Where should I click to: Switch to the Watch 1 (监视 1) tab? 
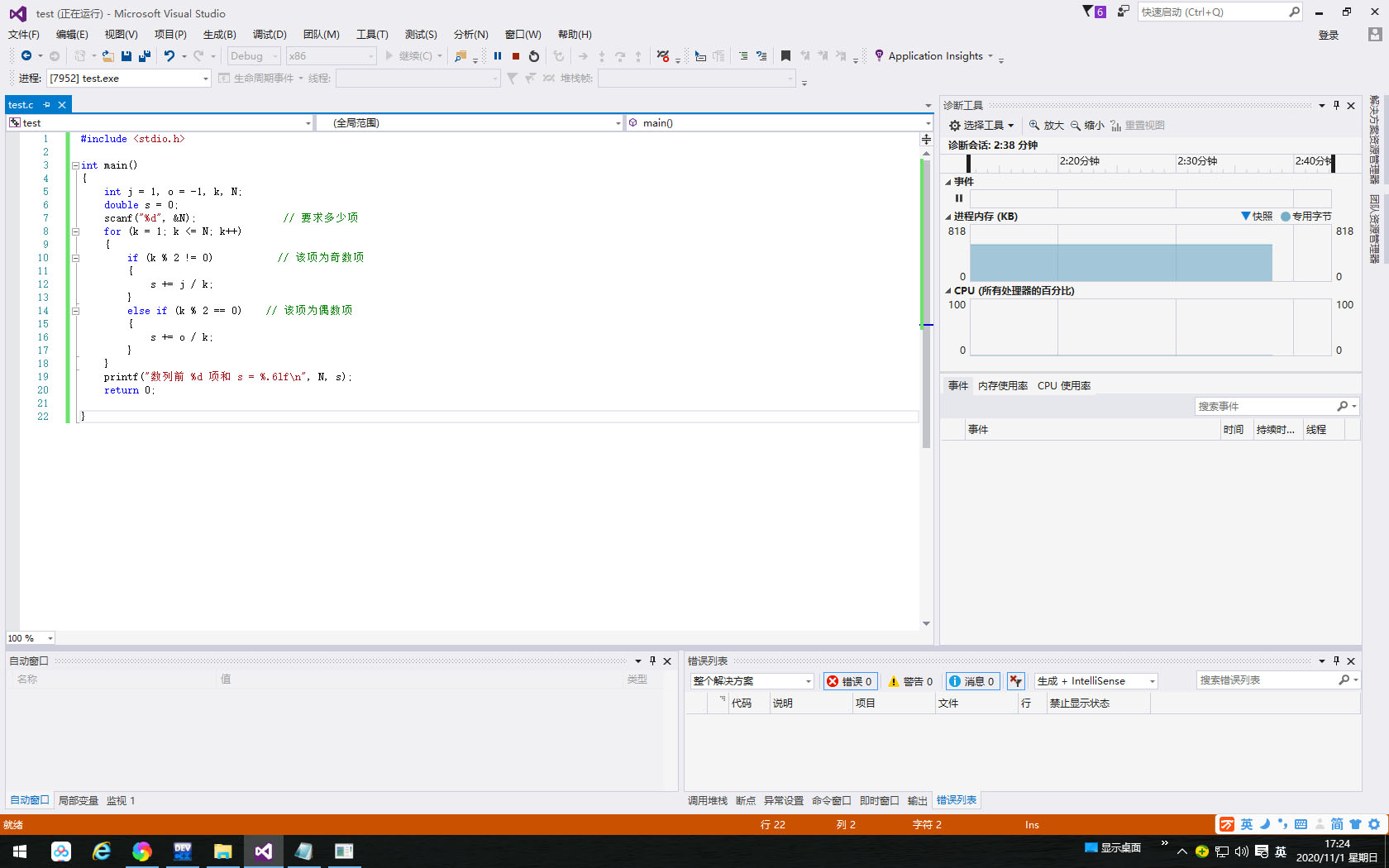pos(121,800)
